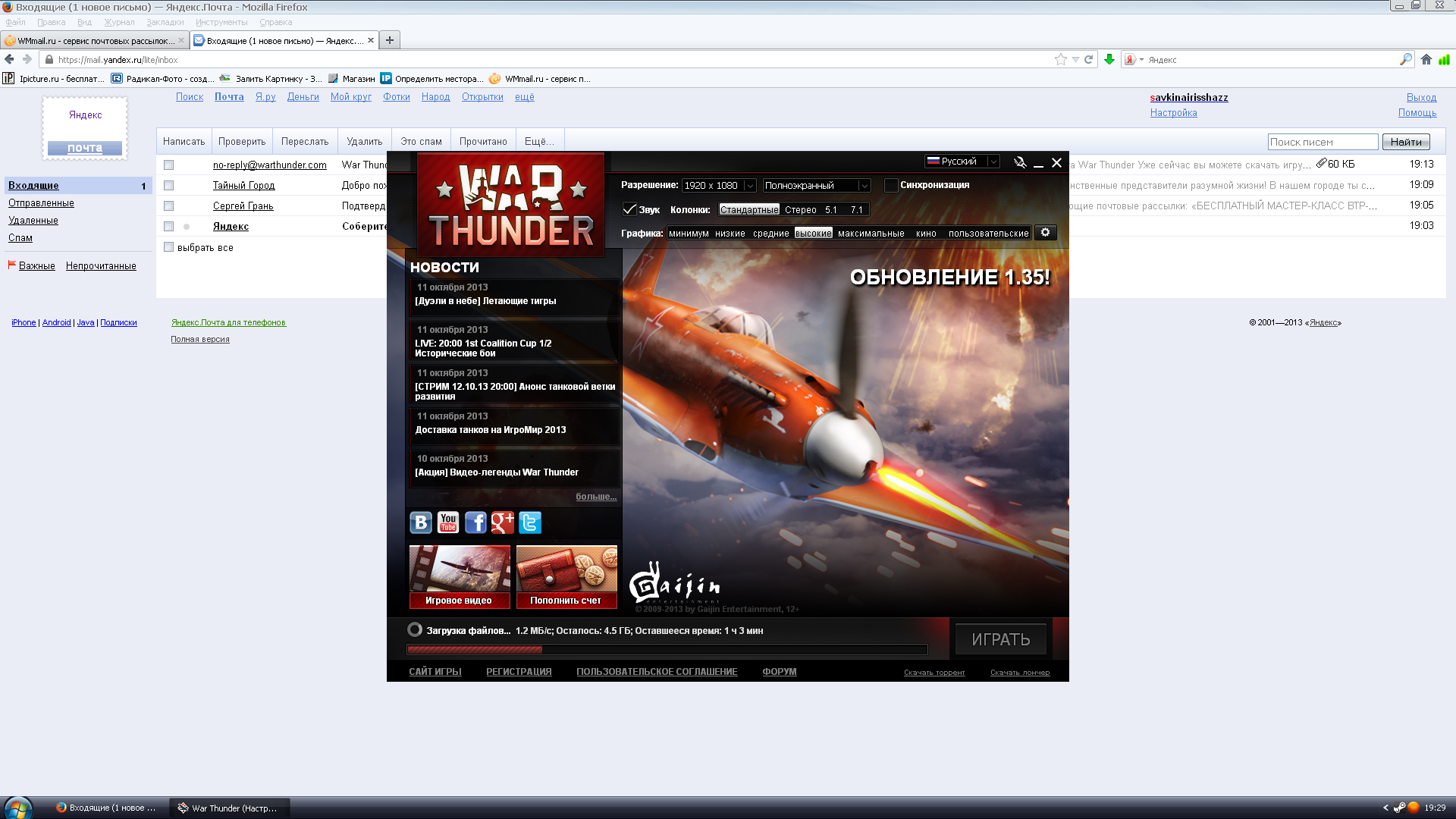Click Firefox forward arrow button

(27, 59)
